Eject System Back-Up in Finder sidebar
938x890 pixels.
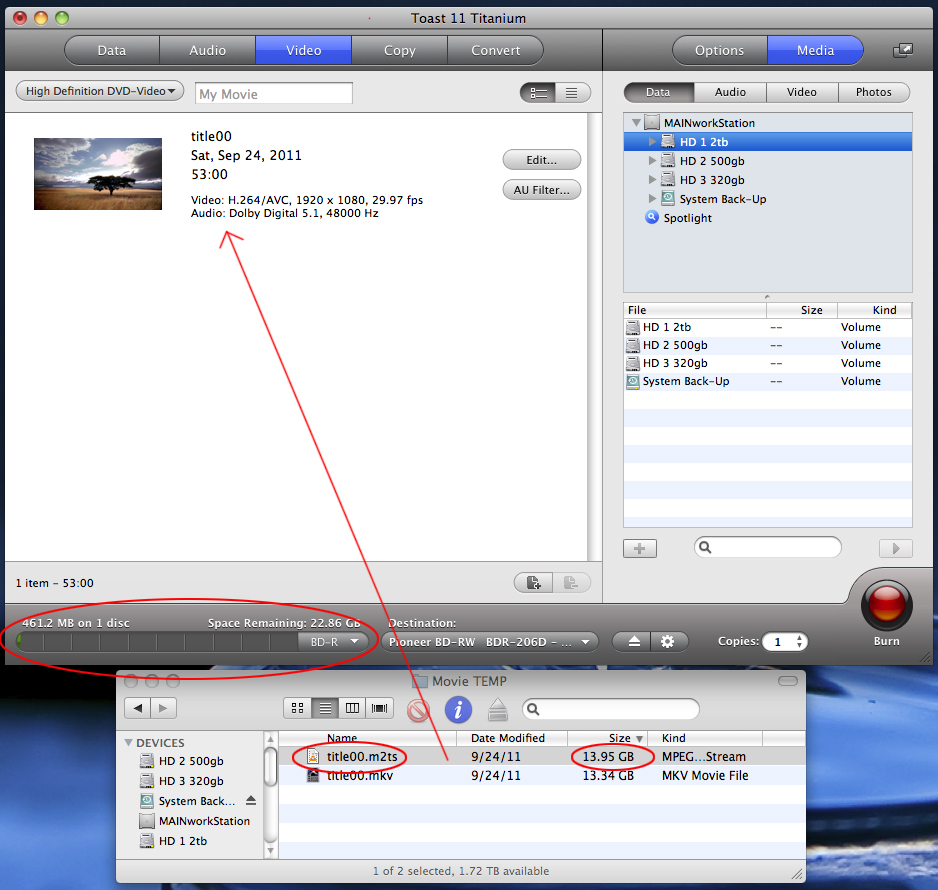(251, 800)
